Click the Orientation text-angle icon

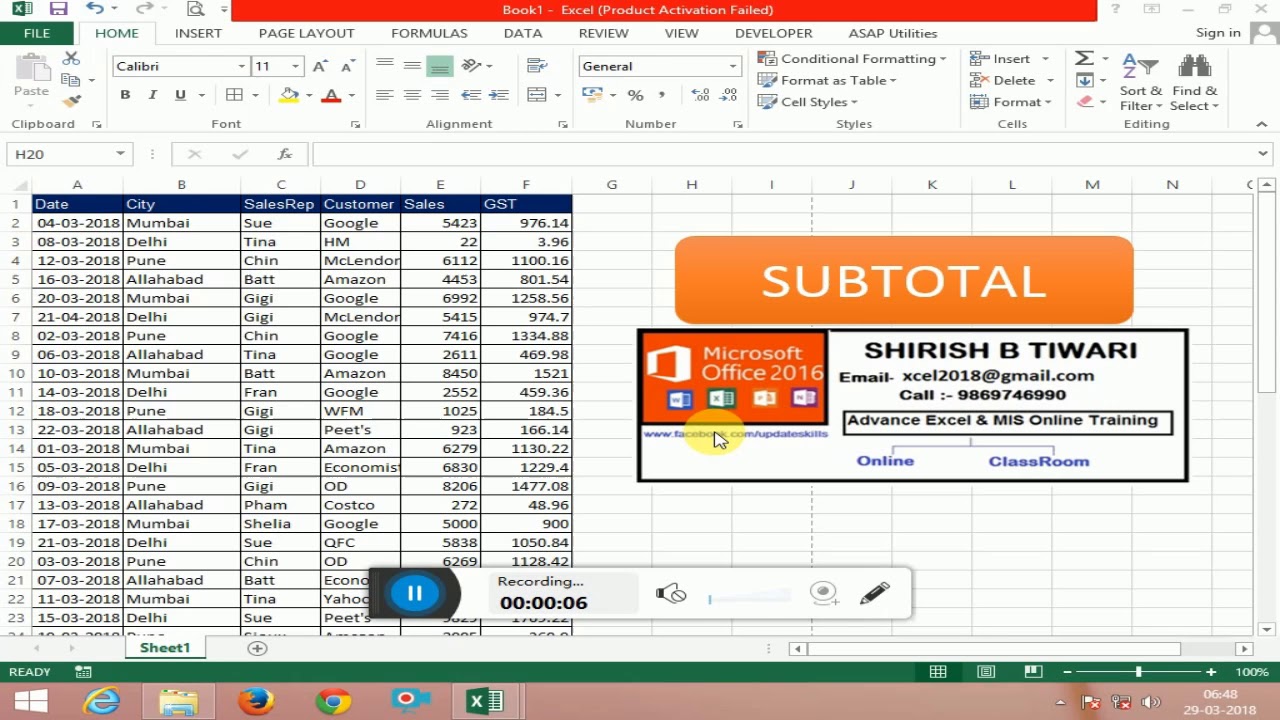coord(472,66)
